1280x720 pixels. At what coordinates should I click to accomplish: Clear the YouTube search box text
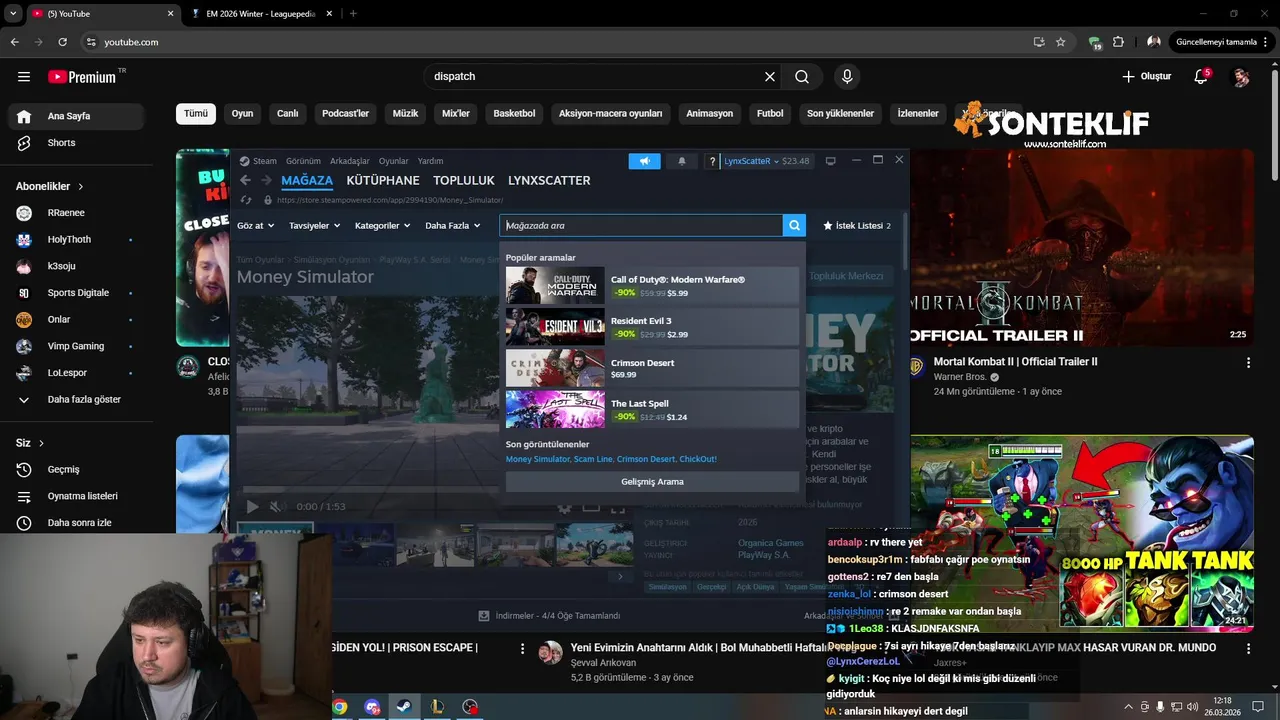click(x=770, y=77)
